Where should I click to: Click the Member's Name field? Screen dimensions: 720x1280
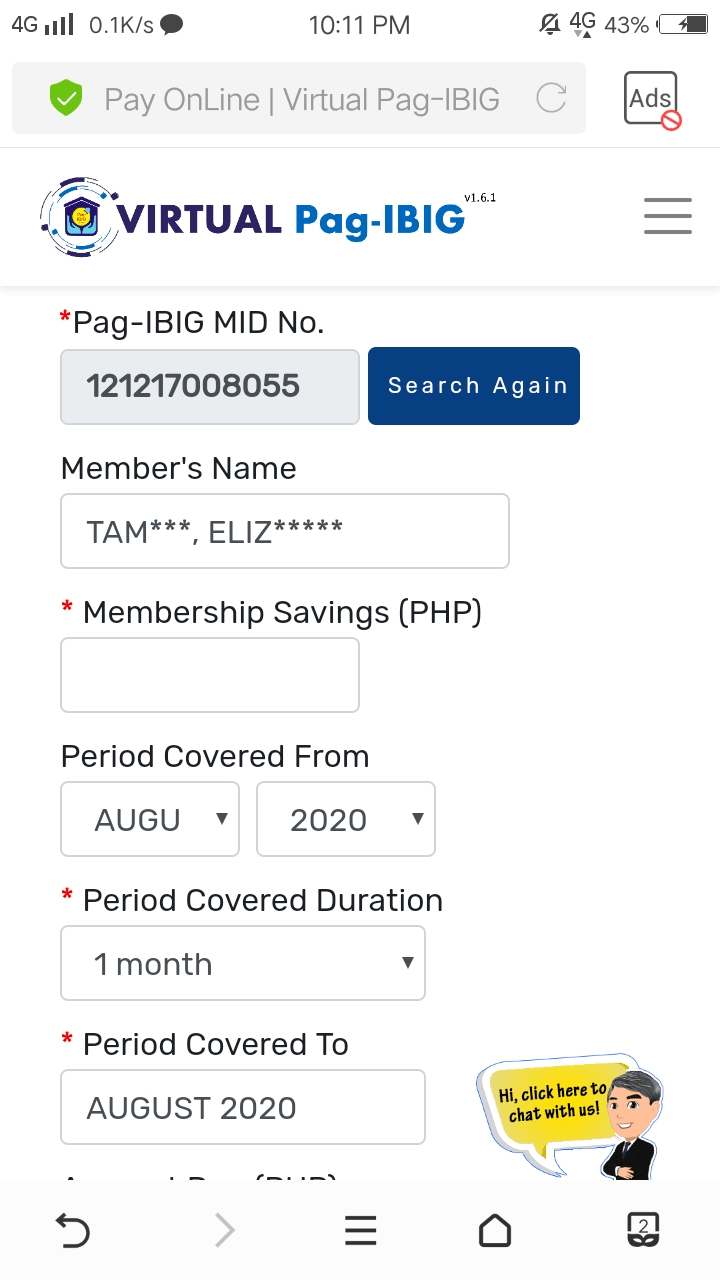coord(285,531)
